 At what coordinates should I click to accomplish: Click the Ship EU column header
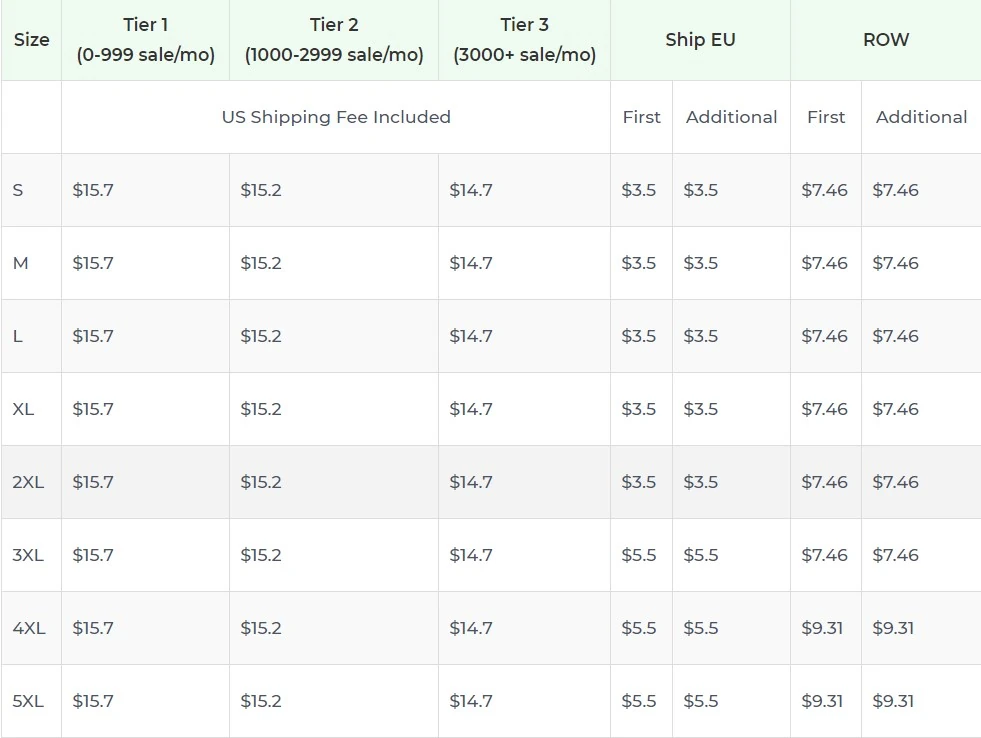[701, 39]
